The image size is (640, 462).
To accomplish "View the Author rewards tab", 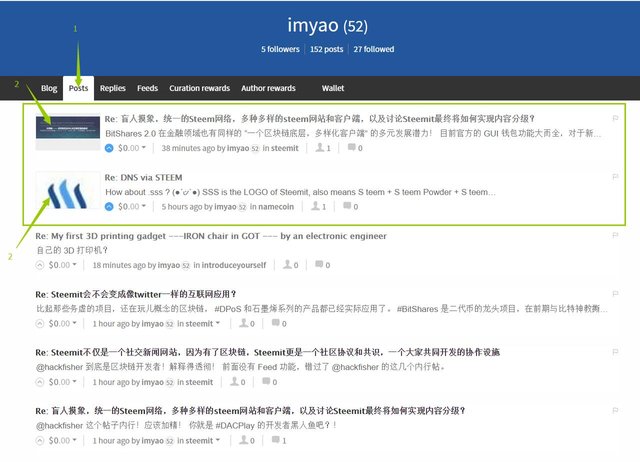I will 268,88.
